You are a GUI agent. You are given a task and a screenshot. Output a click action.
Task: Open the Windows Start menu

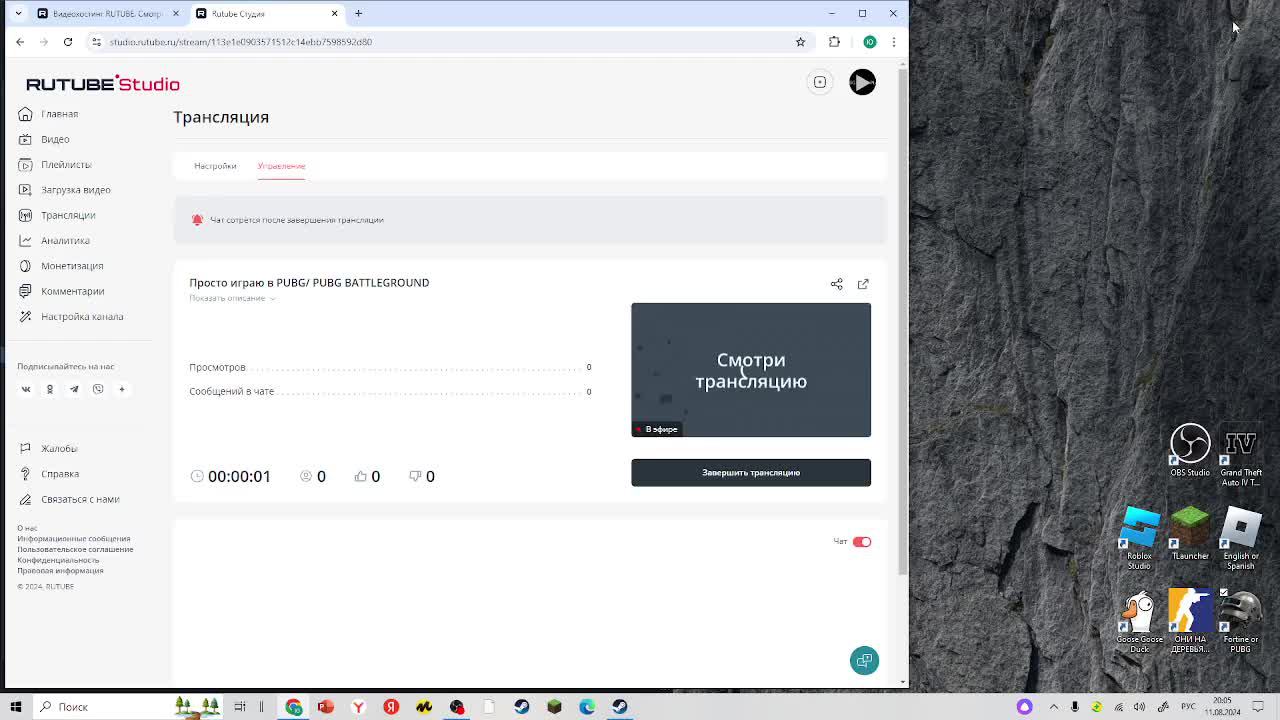[x=16, y=707]
